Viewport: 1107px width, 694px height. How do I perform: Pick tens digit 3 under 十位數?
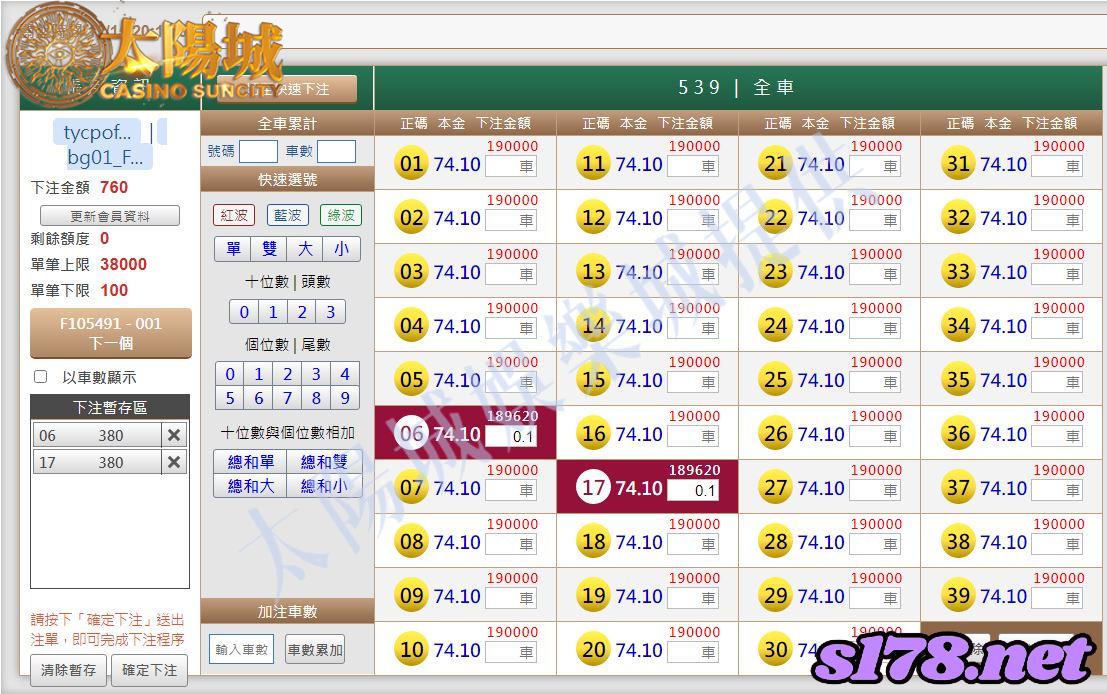[x=330, y=312]
